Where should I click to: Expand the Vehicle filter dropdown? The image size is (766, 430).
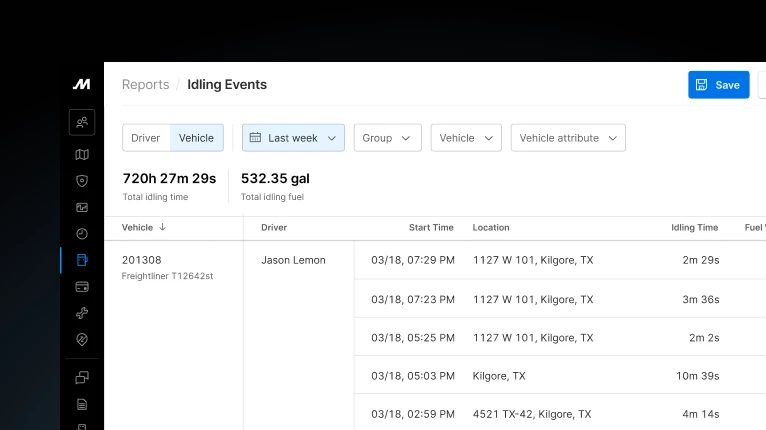coord(466,138)
